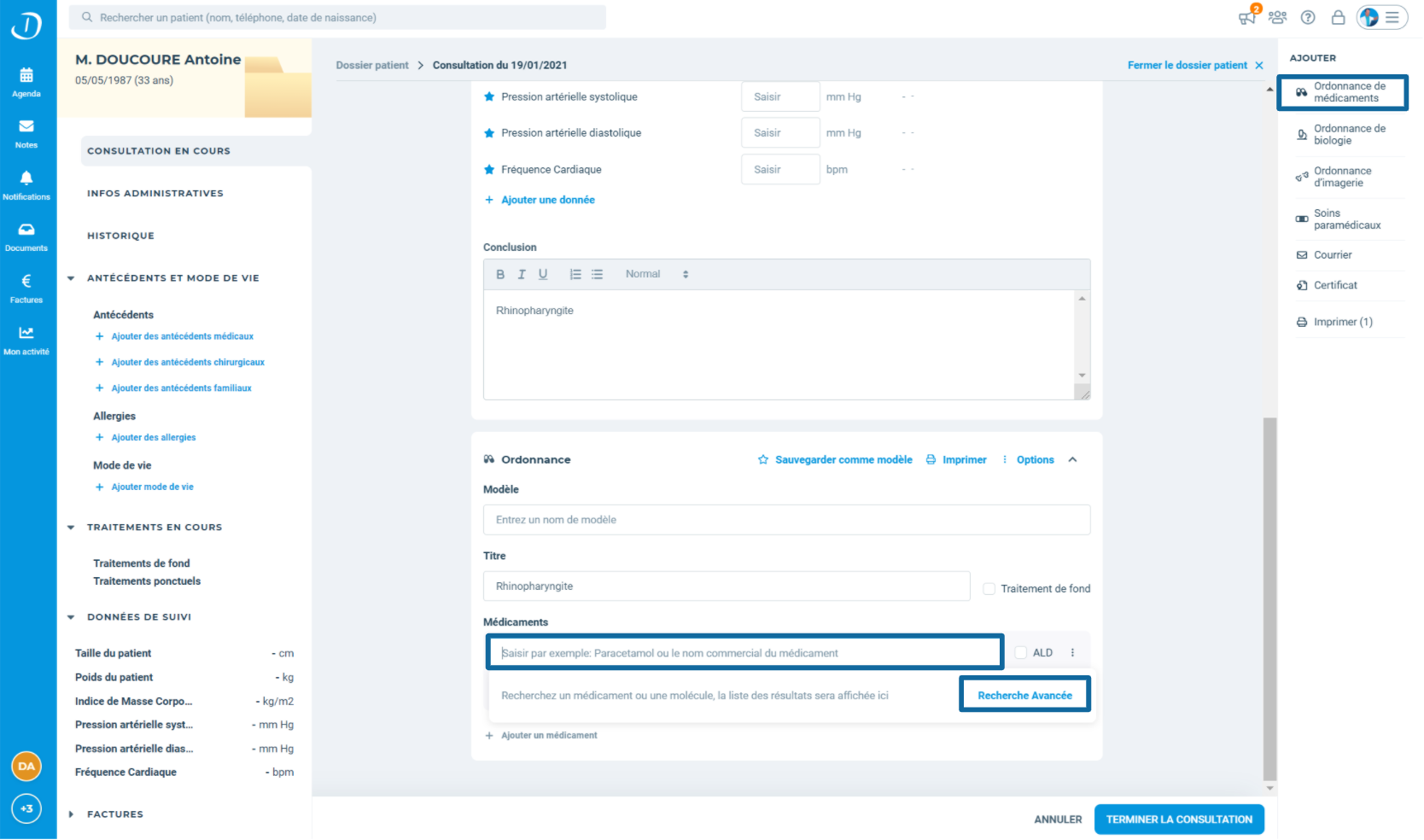Click the lock icon in top bar
This screenshot has height=840, width=1424.
[x=1338, y=18]
